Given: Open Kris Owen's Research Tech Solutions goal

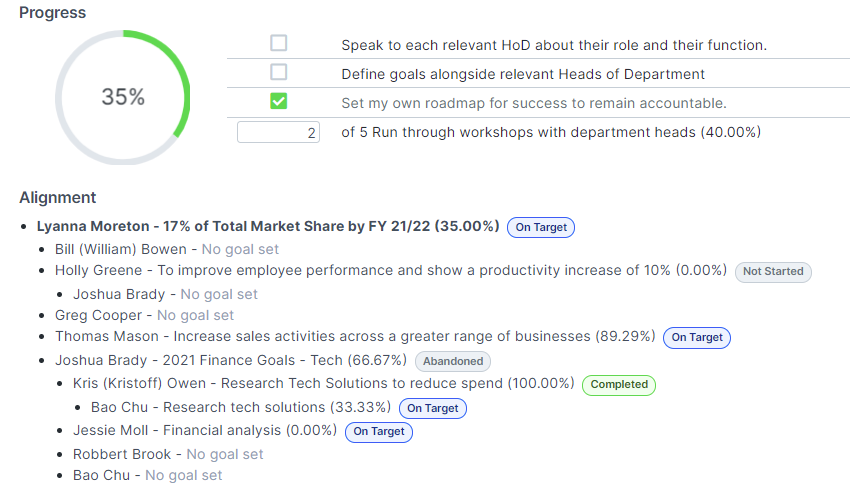Looking at the screenshot, I should 325,384.
